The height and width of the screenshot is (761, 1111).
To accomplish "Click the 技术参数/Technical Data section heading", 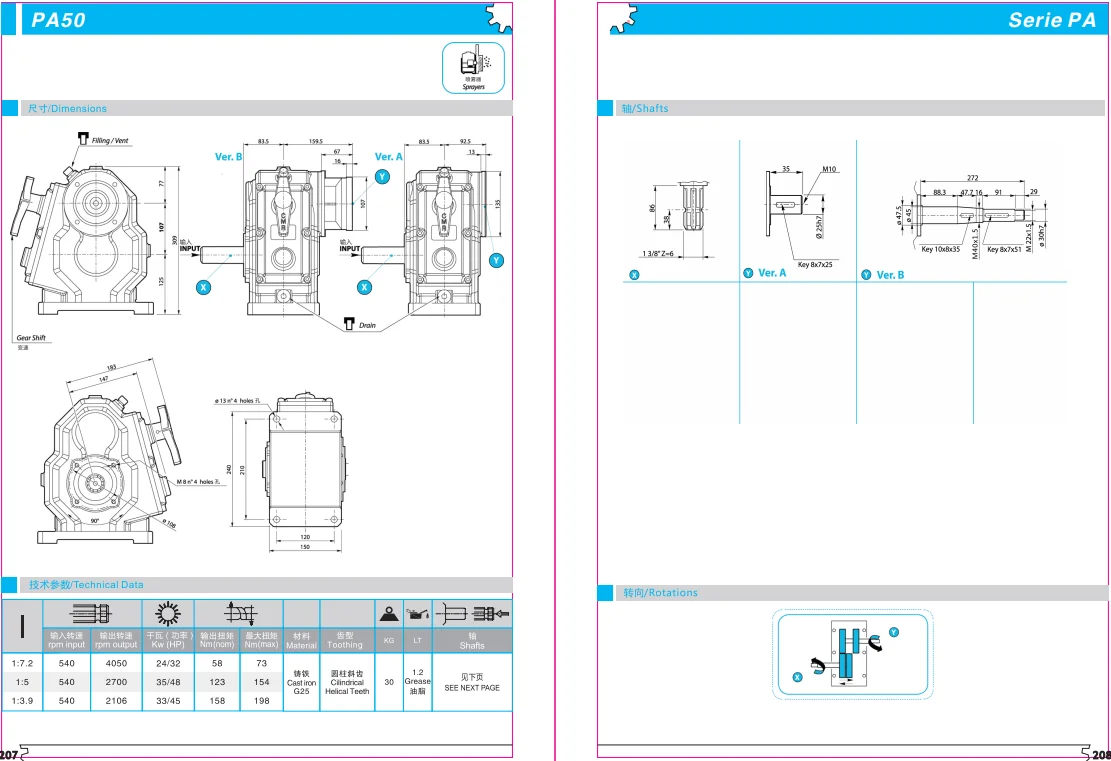I will pyautogui.click(x=86, y=585).
